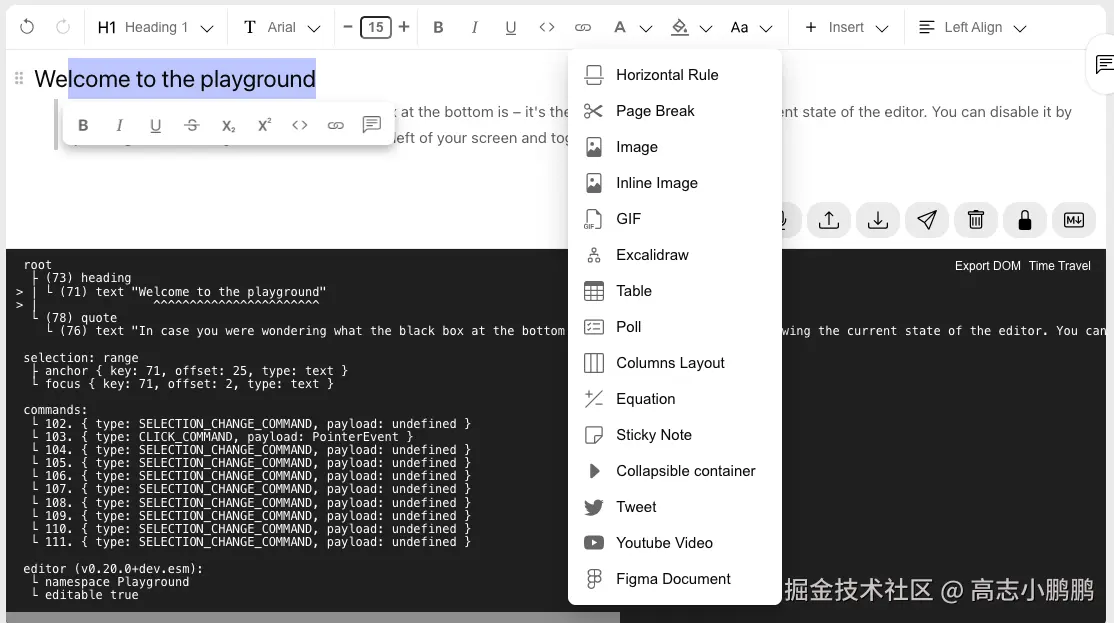This screenshot has height=623, width=1114.
Task: Toggle italic in the top toolbar
Action: (474, 27)
